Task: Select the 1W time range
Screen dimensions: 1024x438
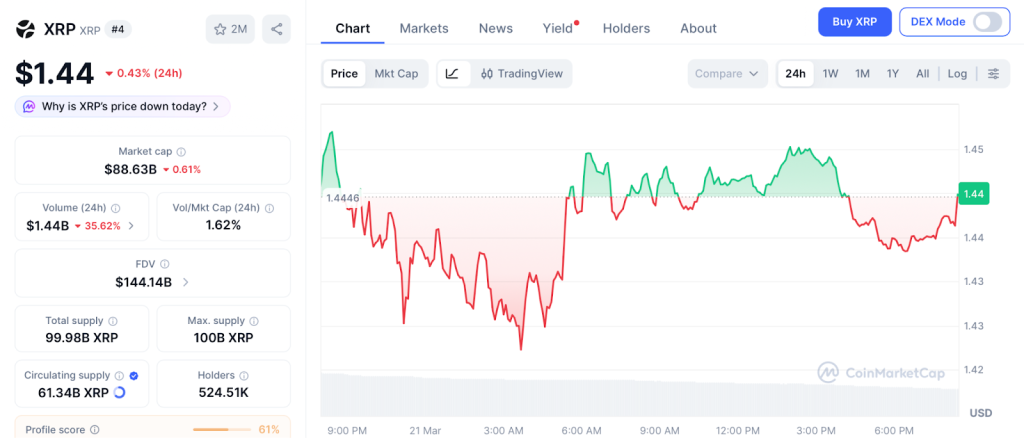Action: click(x=830, y=73)
